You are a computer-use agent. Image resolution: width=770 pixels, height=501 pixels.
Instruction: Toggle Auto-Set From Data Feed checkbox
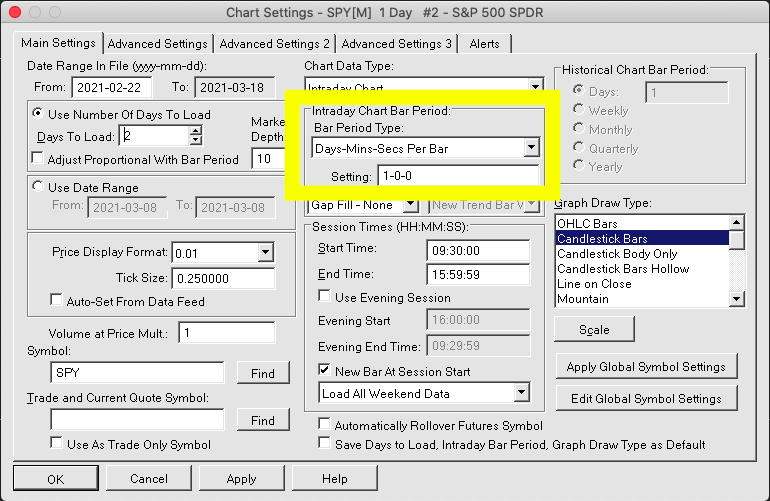(56, 300)
